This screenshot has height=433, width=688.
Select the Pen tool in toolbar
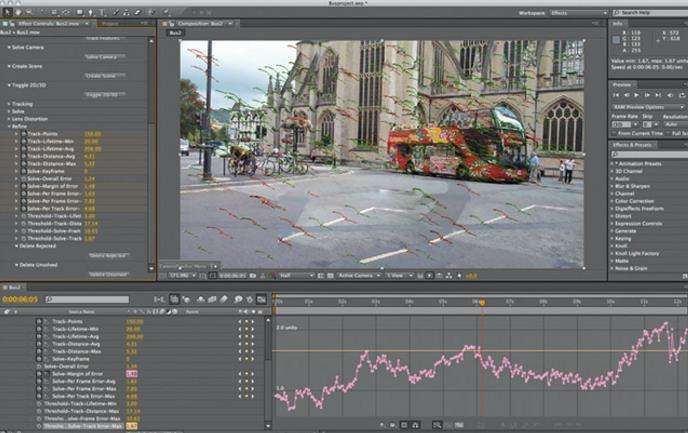click(90, 13)
